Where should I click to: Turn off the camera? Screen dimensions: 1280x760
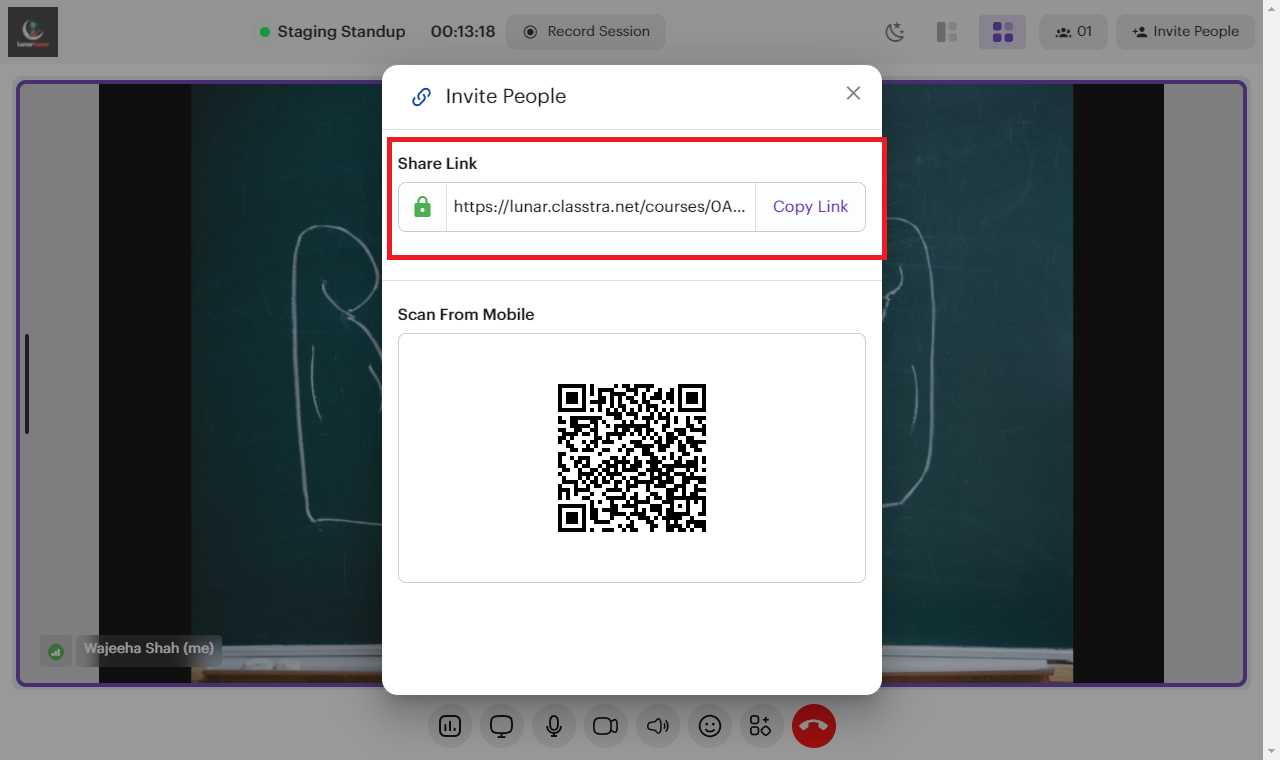(606, 726)
